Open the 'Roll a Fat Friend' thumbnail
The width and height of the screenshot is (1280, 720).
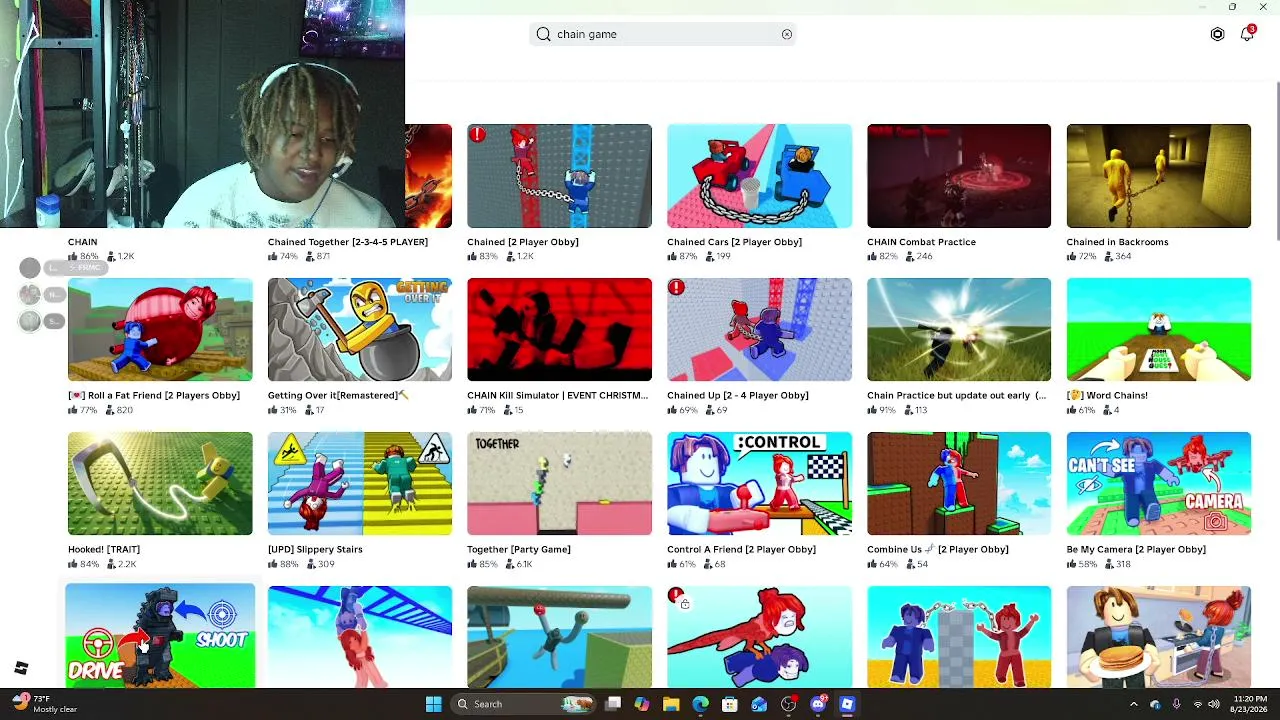coord(160,330)
